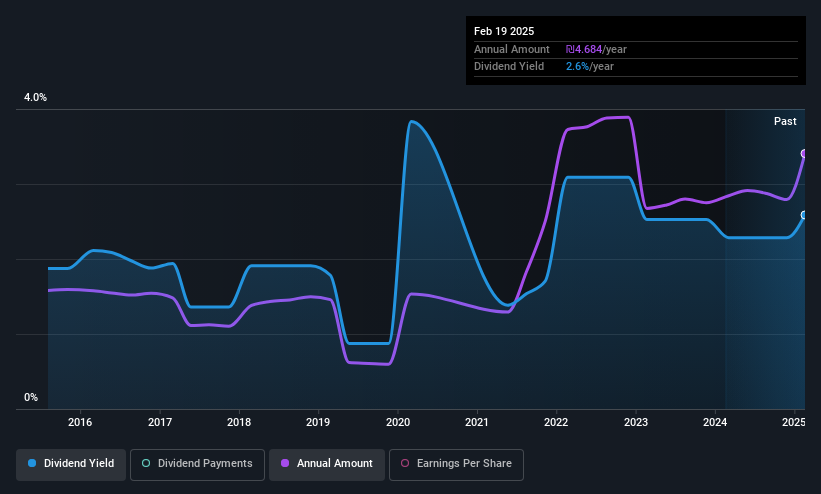Image resolution: width=821 pixels, height=494 pixels.
Task: Click the 0% y-axis label
Action: pyautogui.click(x=31, y=398)
